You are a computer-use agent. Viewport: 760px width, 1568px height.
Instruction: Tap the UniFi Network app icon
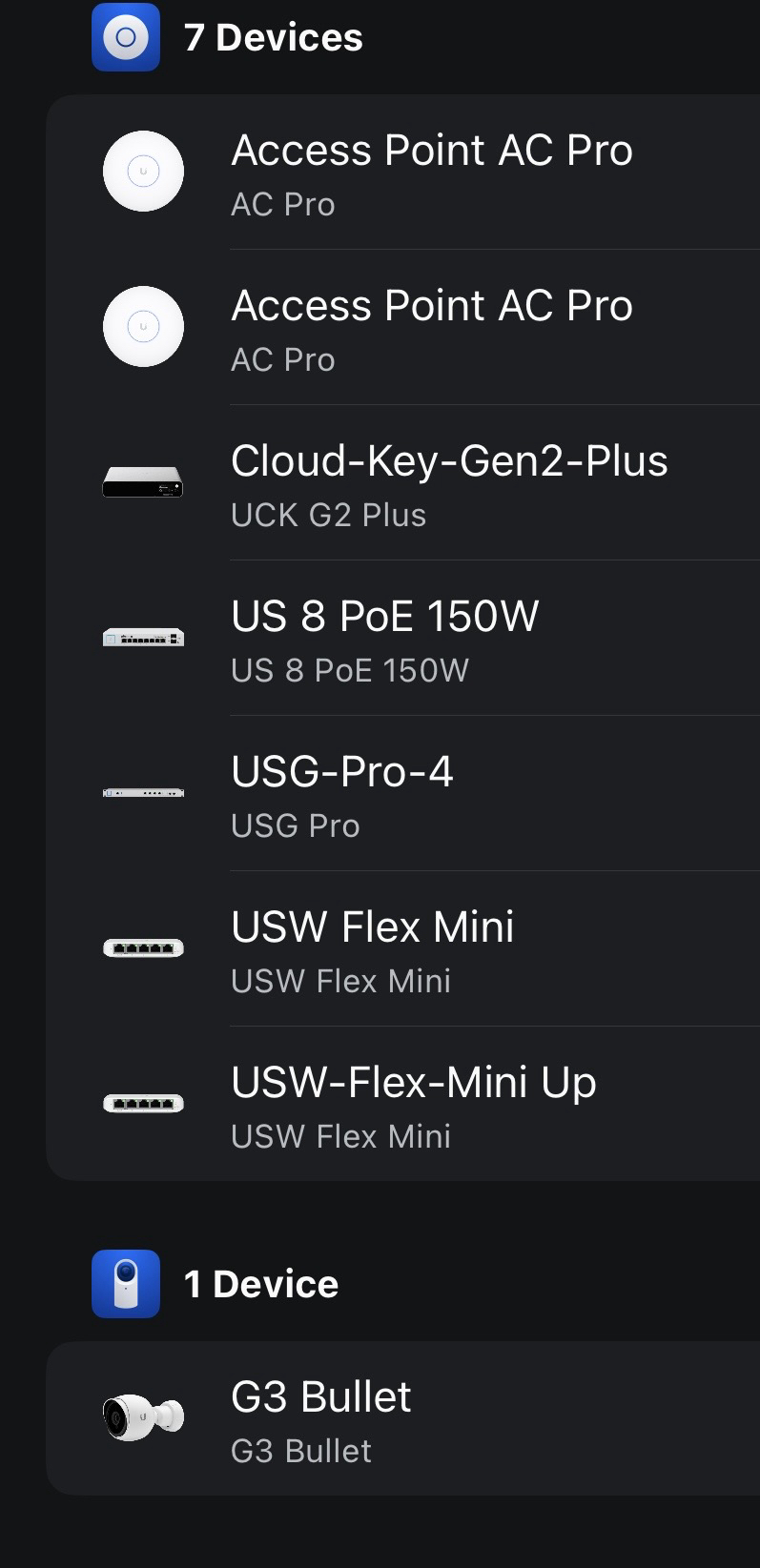(126, 38)
